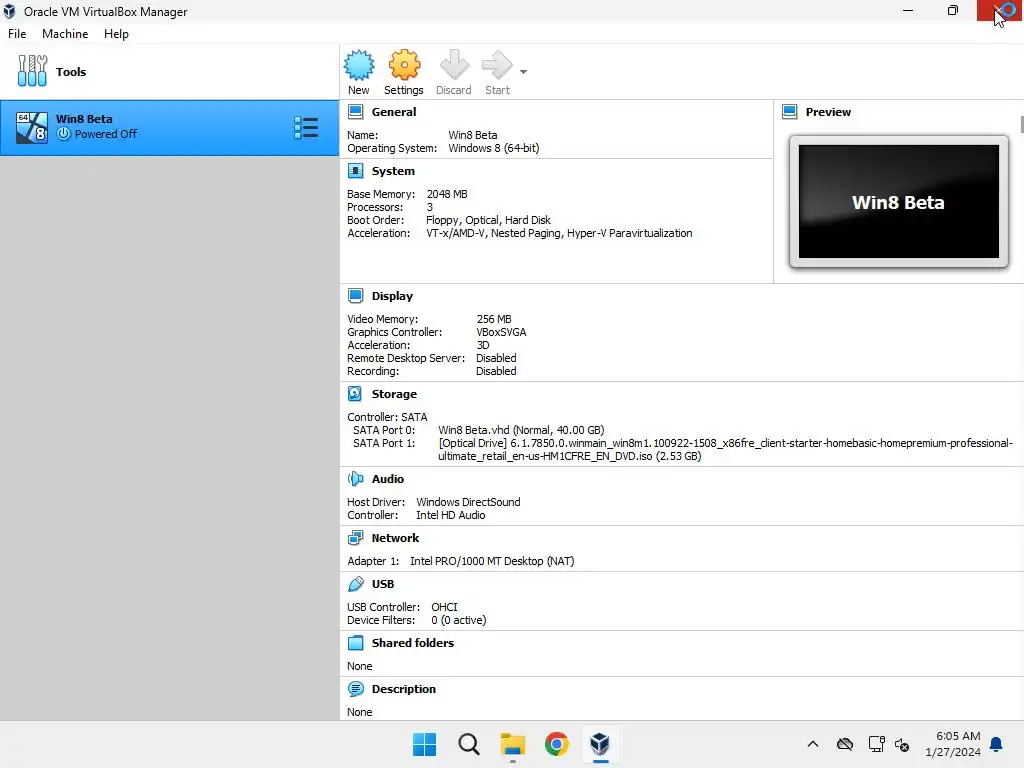
Task: Click the Win8 Beta.vhd SATA Port 0 entry
Action: [x=521, y=430]
